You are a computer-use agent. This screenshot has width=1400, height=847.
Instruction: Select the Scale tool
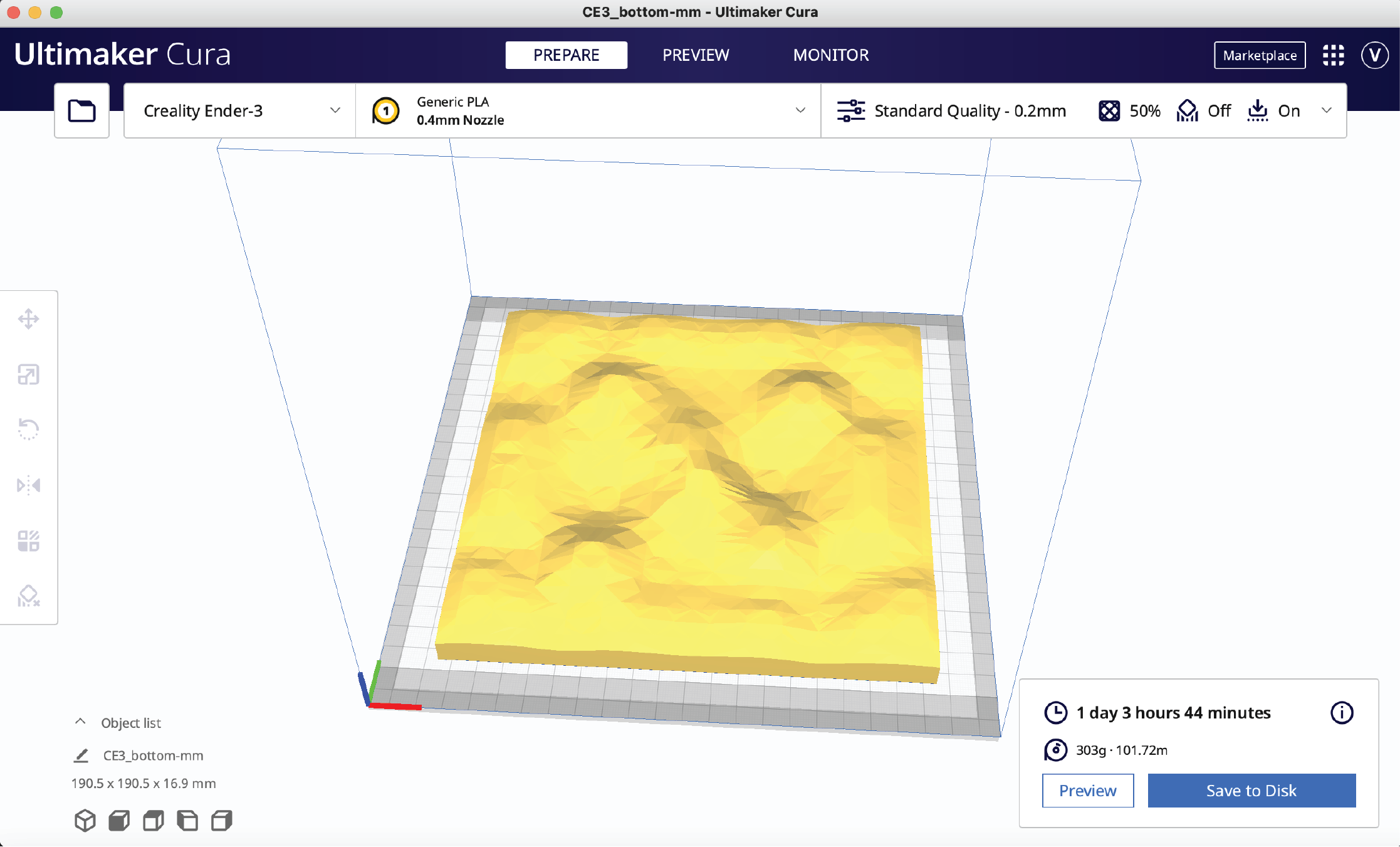[29, 375]
